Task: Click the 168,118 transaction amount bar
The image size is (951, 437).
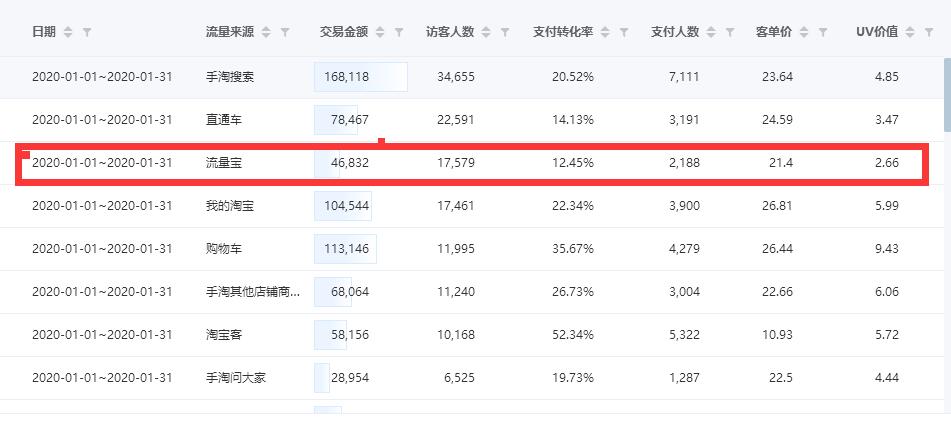Action: pyautogui.click(x=361, y=77)
